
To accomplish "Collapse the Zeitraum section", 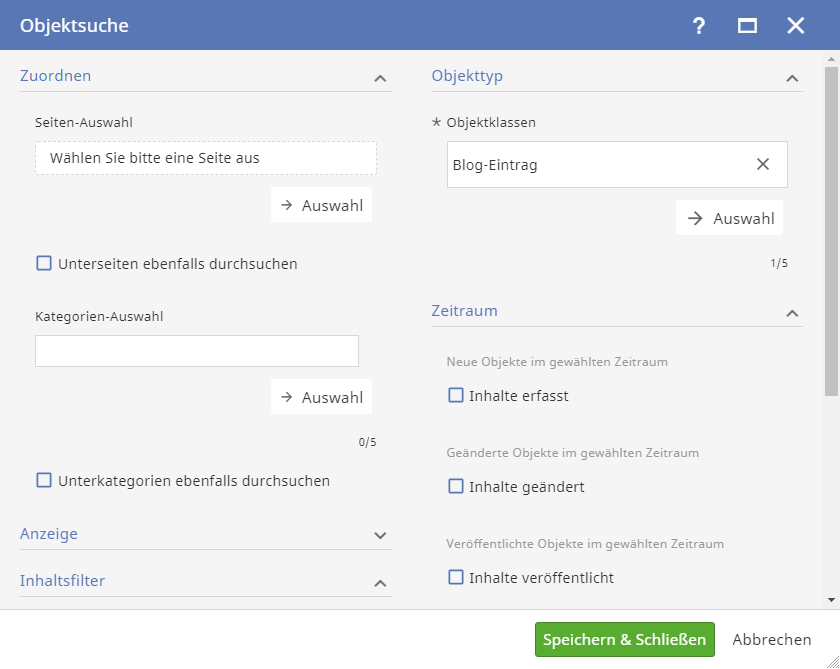I will 792,313.
